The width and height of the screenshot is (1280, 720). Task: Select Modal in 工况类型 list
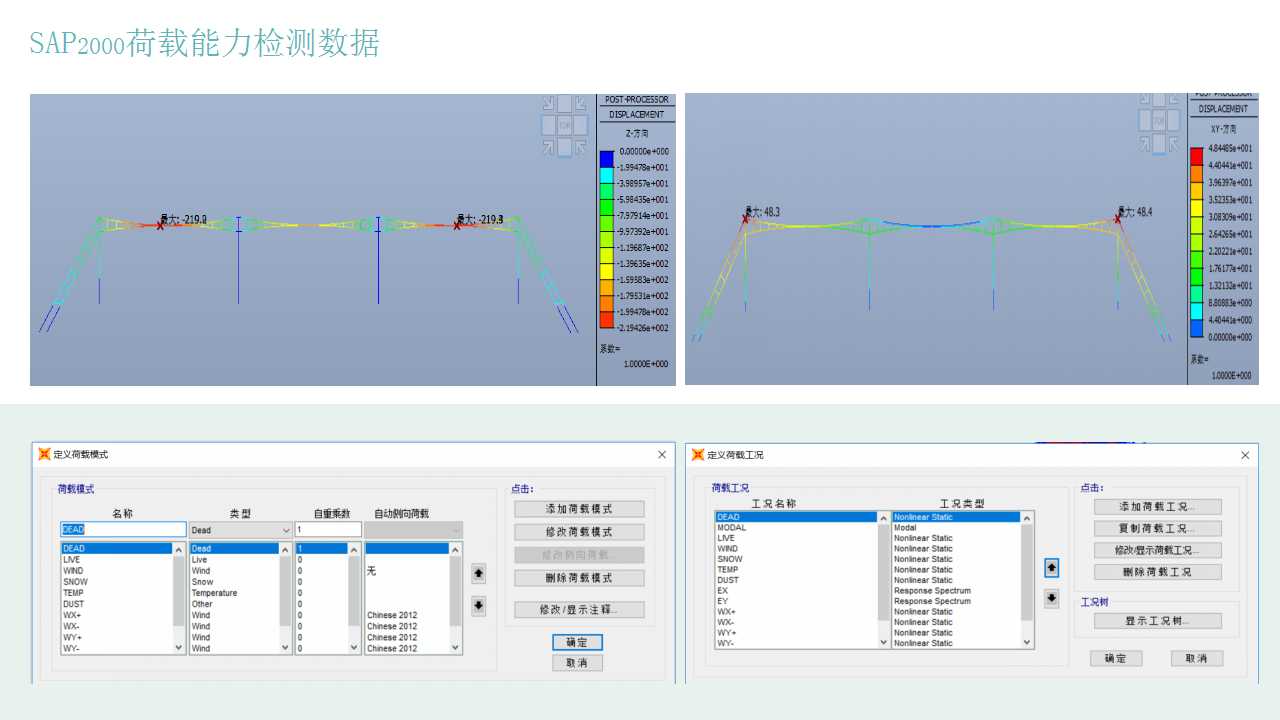click(x=956, y=528)
